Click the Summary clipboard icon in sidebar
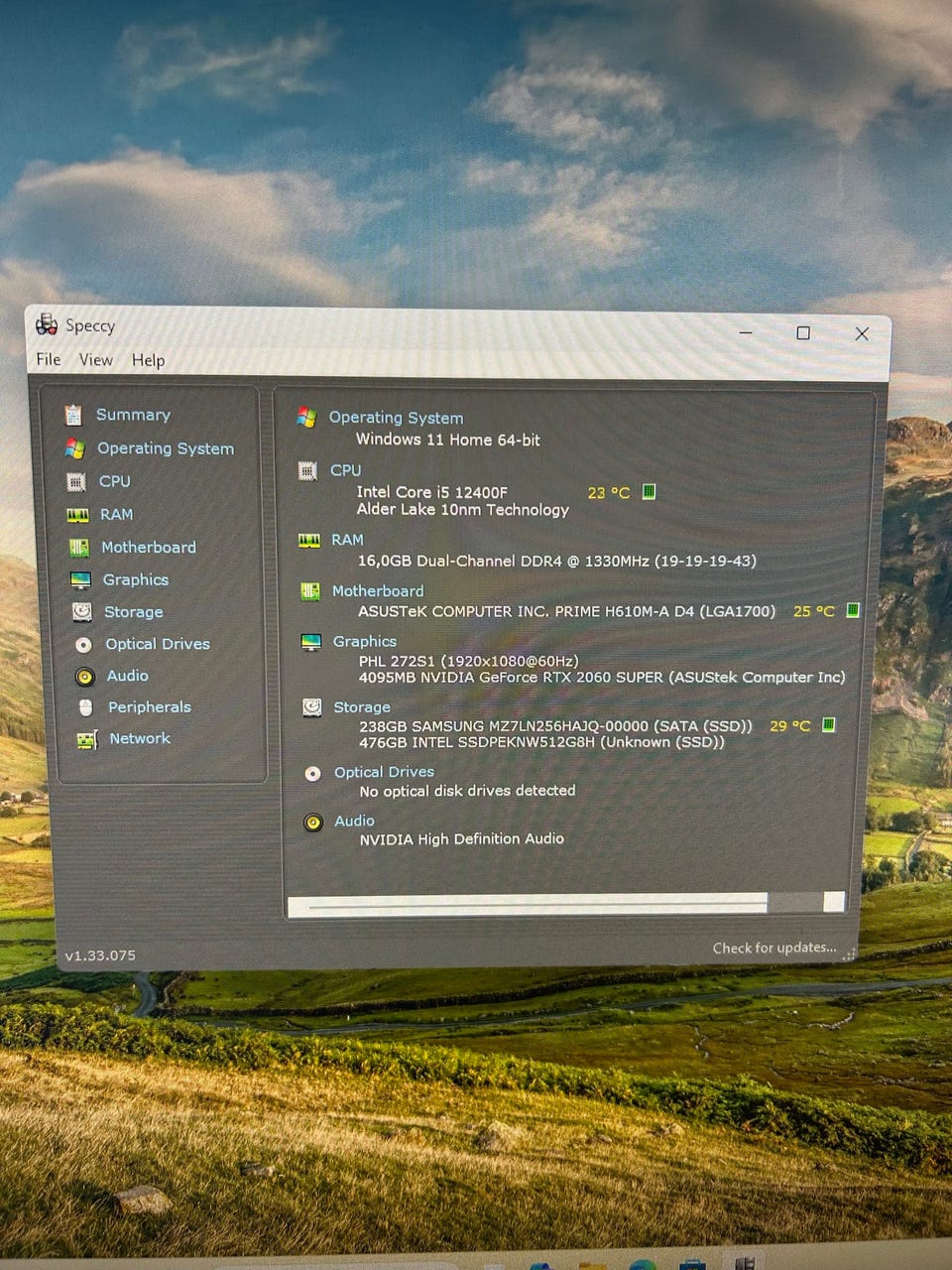Screen dimensions: 952x1270 73,415
